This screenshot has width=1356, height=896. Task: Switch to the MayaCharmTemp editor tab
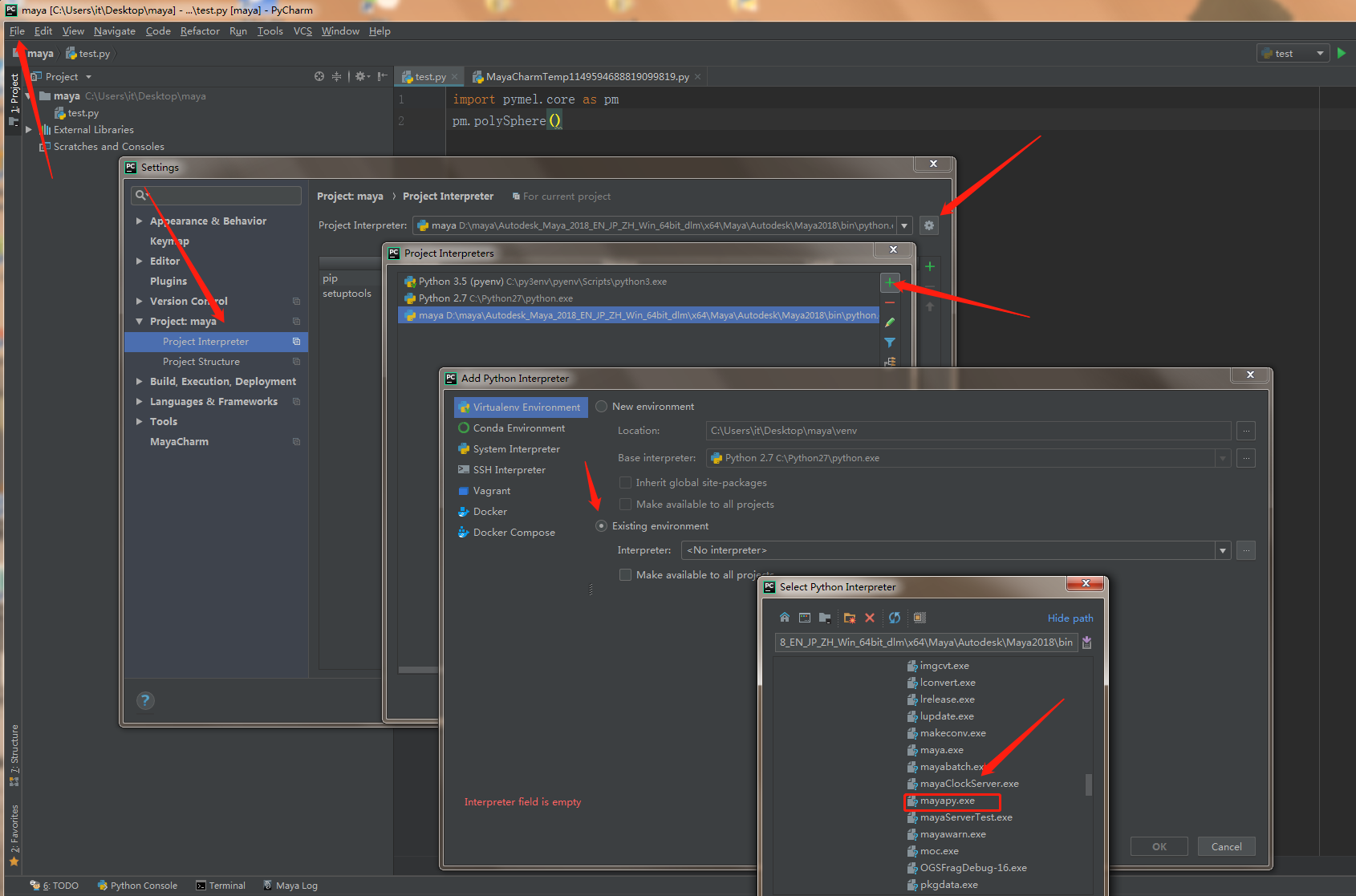(x=586, y=77)
